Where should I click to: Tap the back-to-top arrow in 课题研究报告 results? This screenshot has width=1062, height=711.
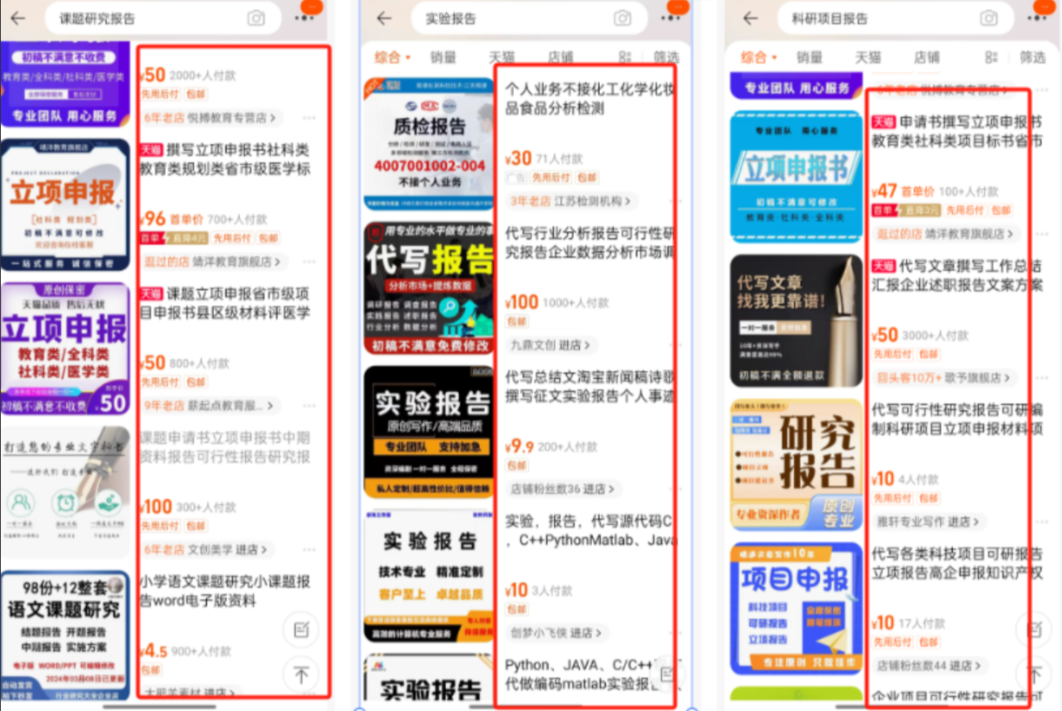point(301,675)
